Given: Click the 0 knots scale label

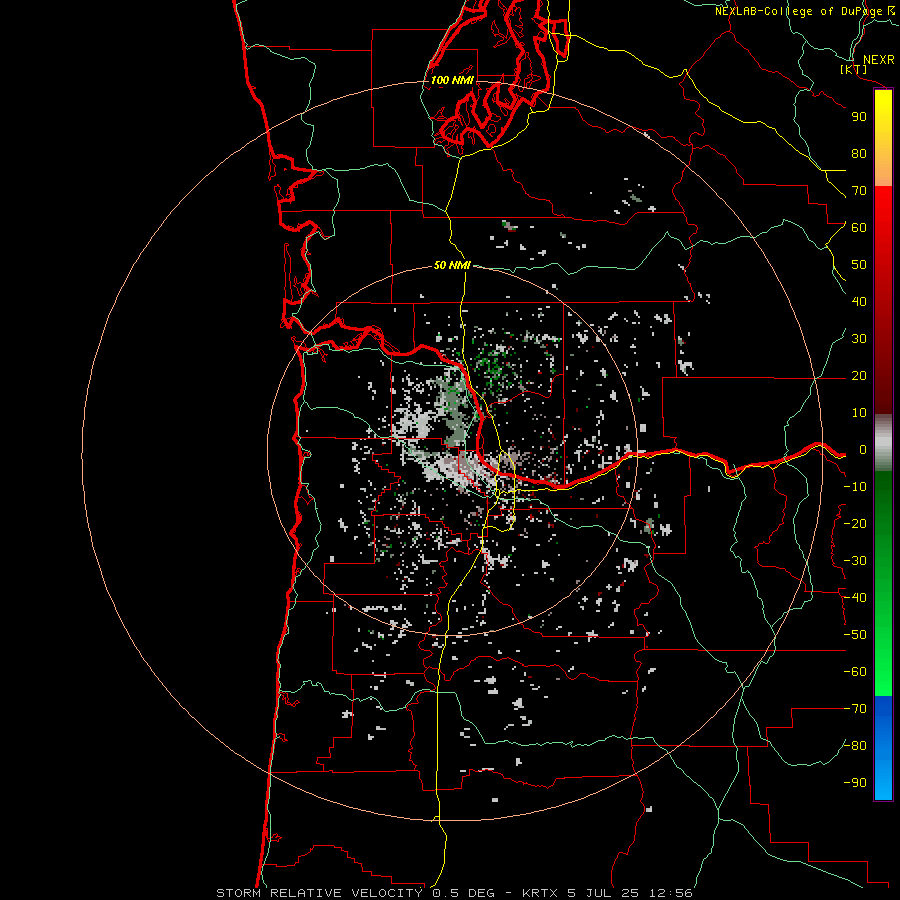Looking at the screenshot, I should click(x=862, y=450).
